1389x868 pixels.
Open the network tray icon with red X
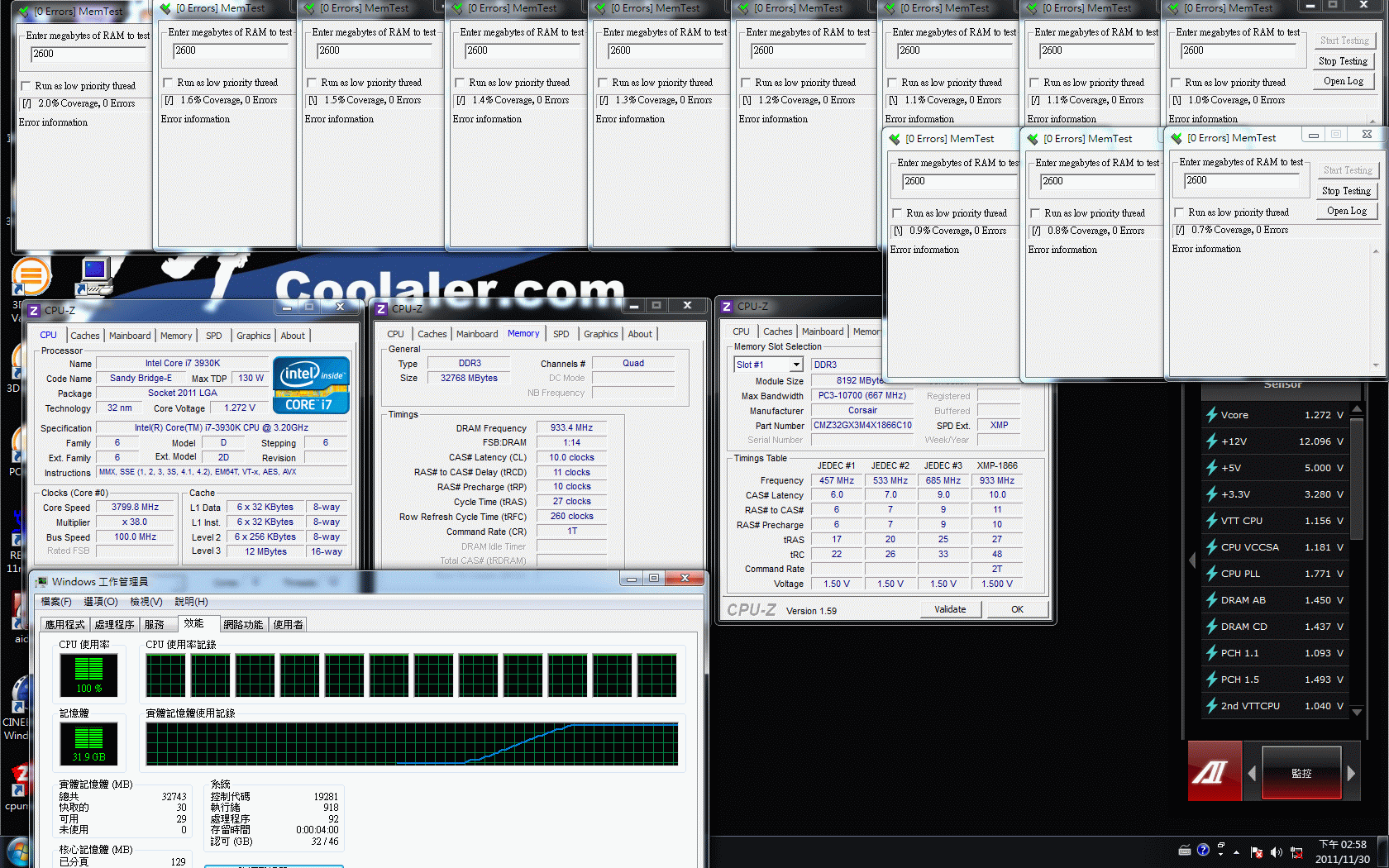1296,852
